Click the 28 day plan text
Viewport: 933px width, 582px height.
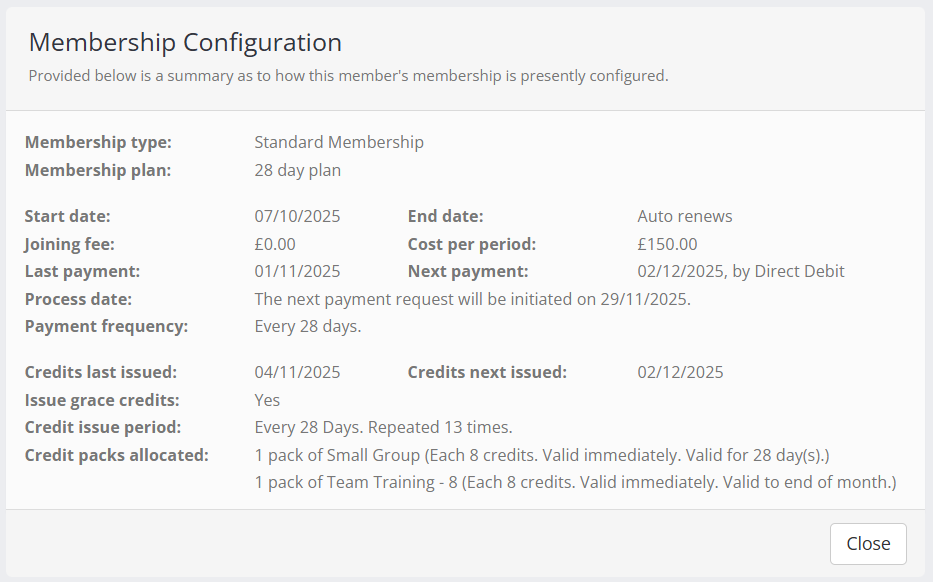pyautogui.click(x=298, y=170)
